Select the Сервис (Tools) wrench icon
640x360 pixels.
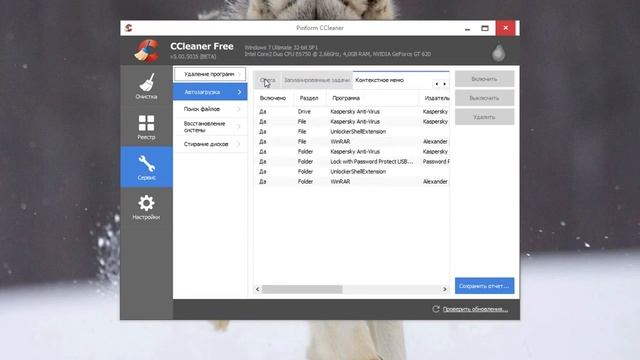(146, 163)
